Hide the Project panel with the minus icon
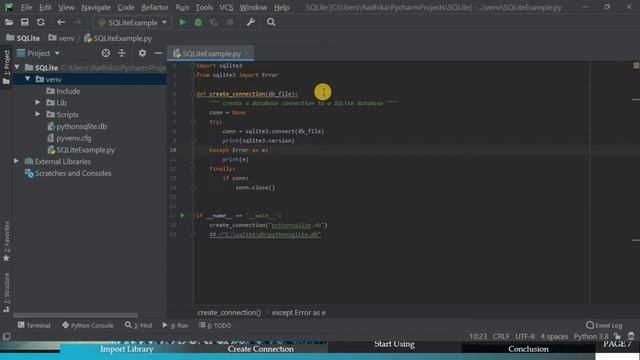 point(158,53)
